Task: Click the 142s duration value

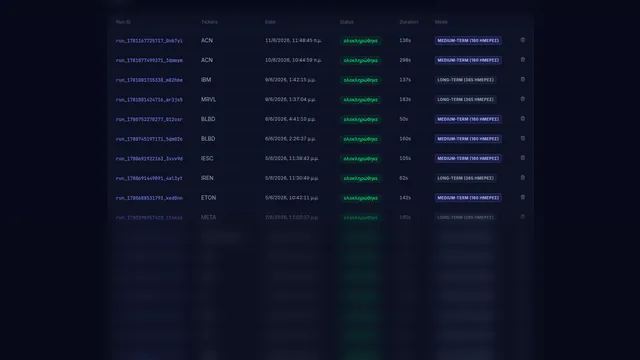Action: pyautogui.click(x=405, y=198)
